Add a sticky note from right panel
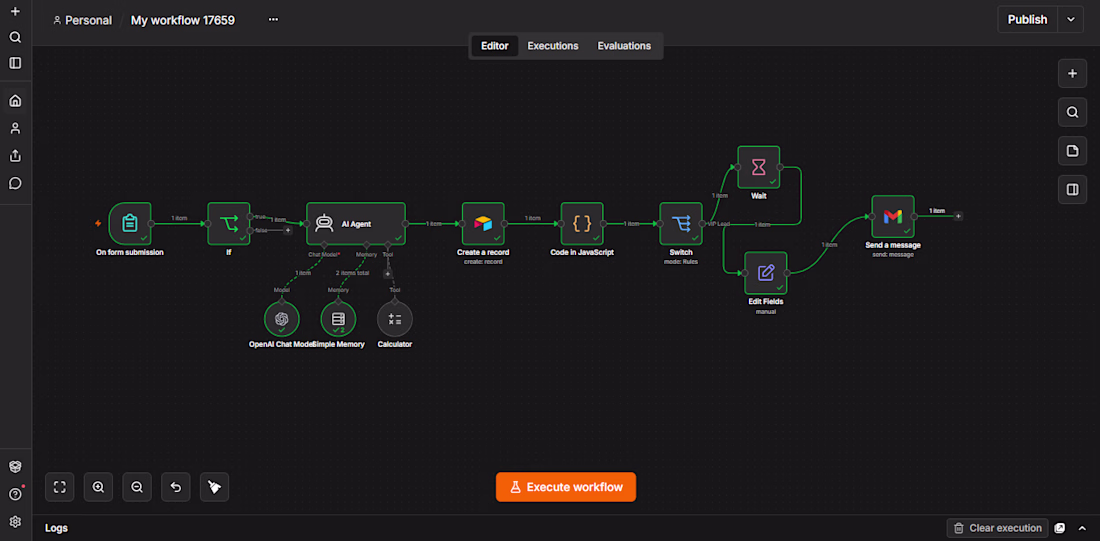The image size is (1100, 541). pyautogui.click(x=1072, y=151)
